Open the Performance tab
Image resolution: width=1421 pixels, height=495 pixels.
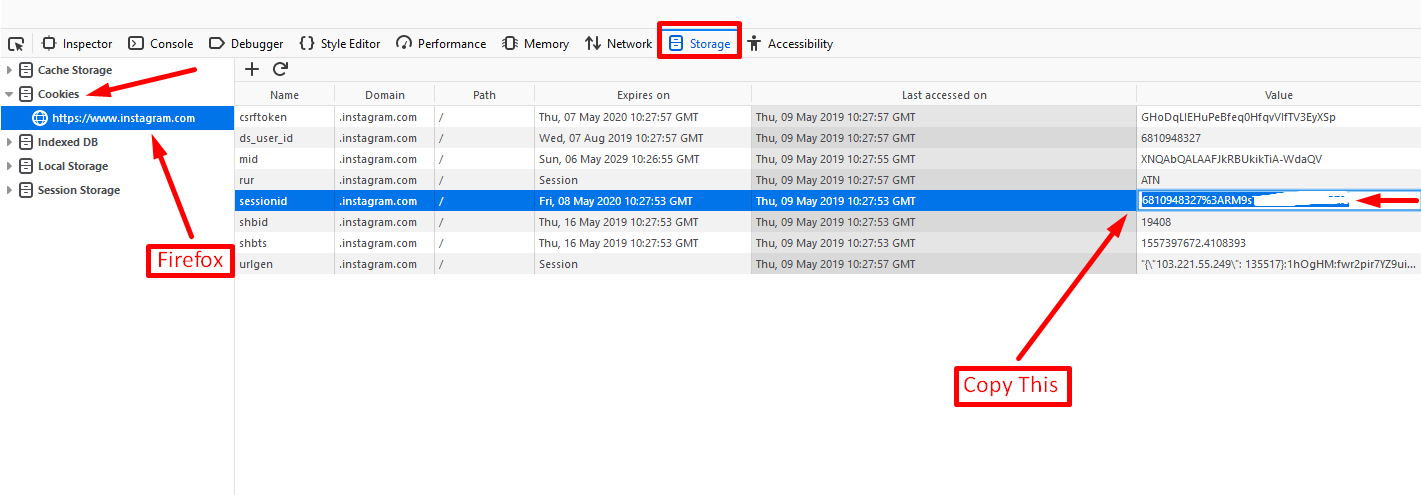tap(441, 44)
